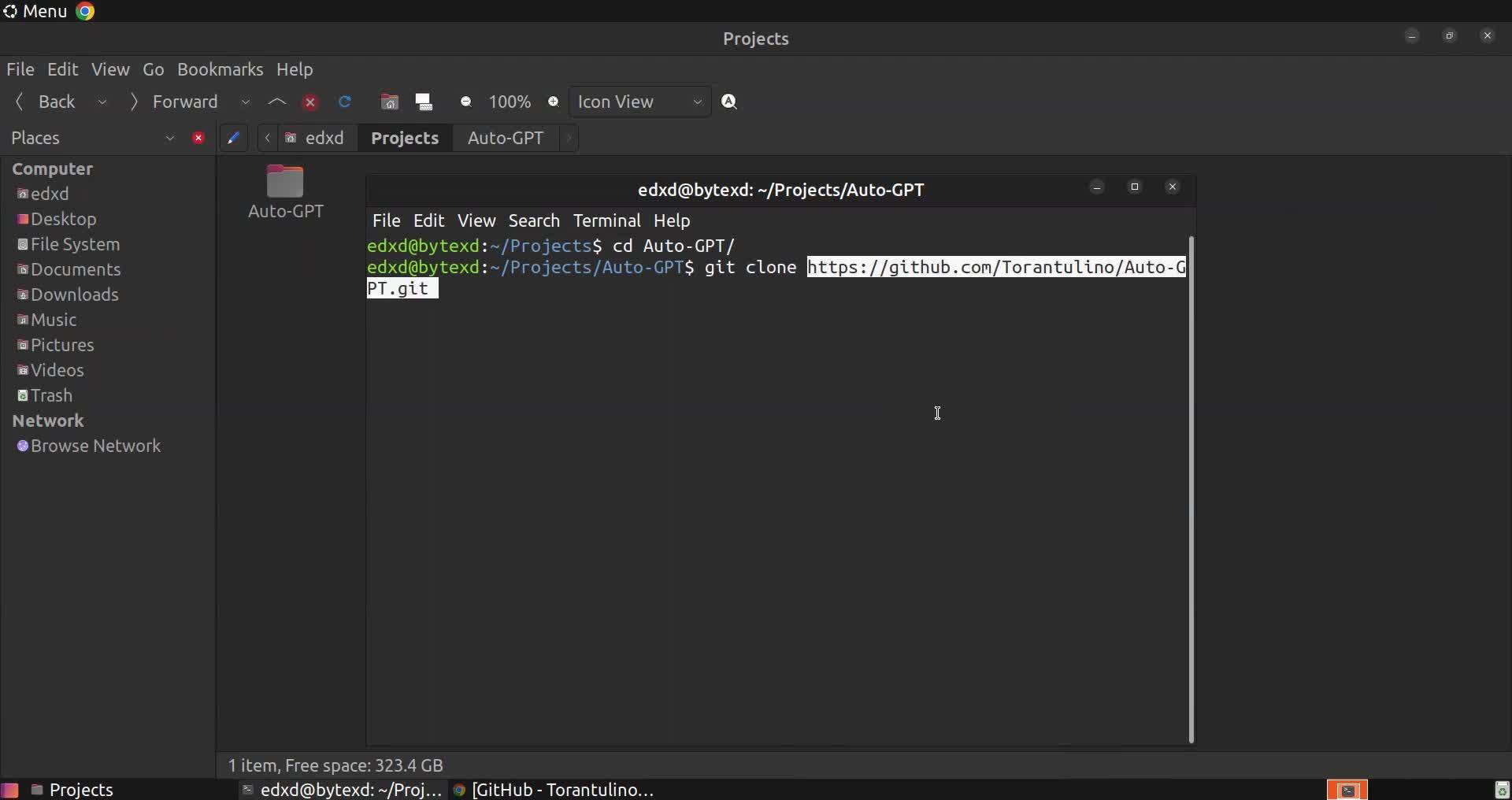Maximize the terminal window
The width and height of the screenshot is (1512, 800).
click(1135, 187)
